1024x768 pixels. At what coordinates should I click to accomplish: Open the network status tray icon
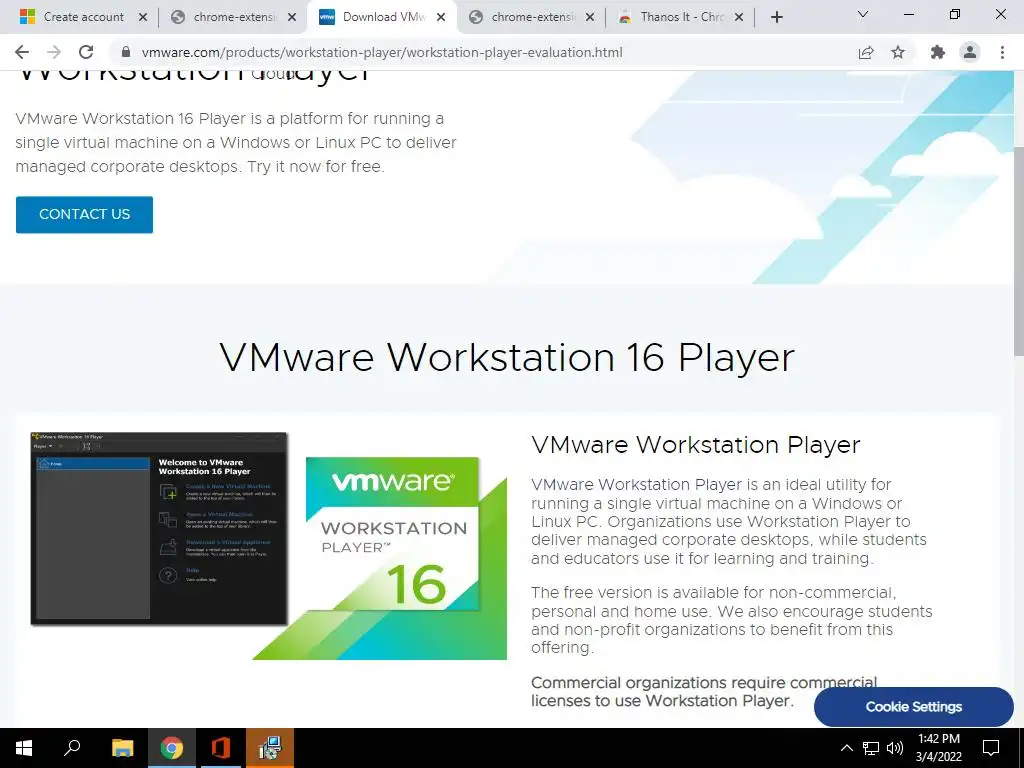coord(871,748)
